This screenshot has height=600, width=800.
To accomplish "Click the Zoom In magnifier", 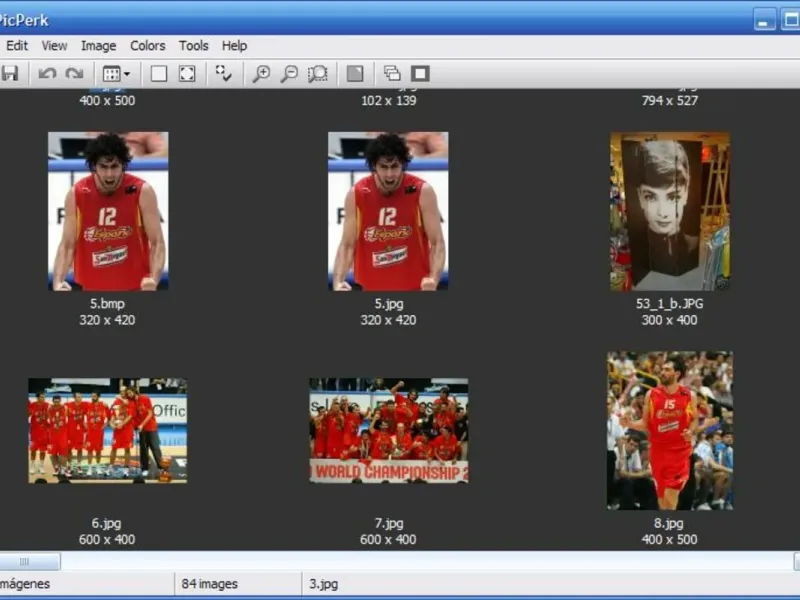I will pyautogui.click(x=261, y=73).
